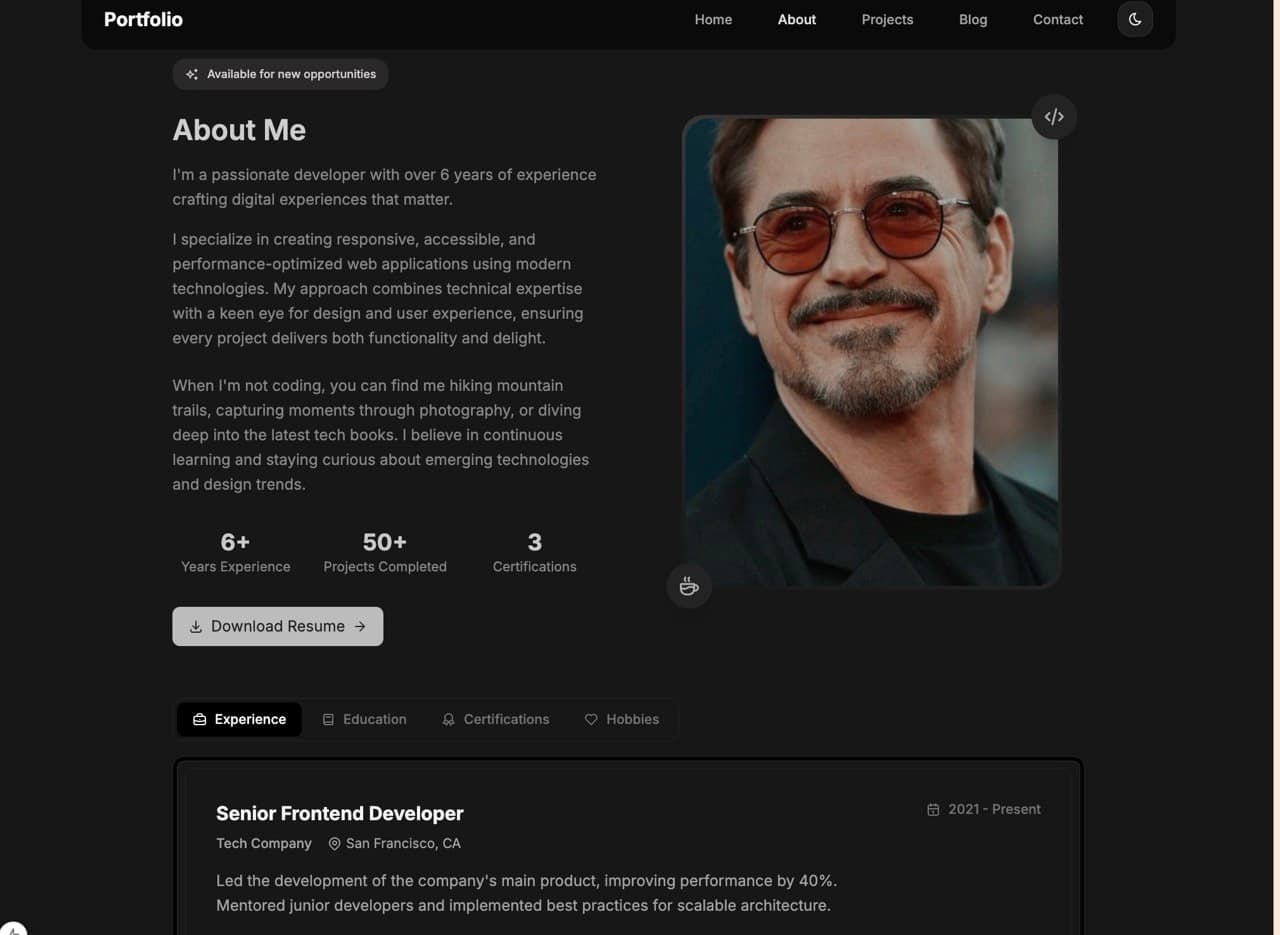Open the Experience section

point(239,719)
